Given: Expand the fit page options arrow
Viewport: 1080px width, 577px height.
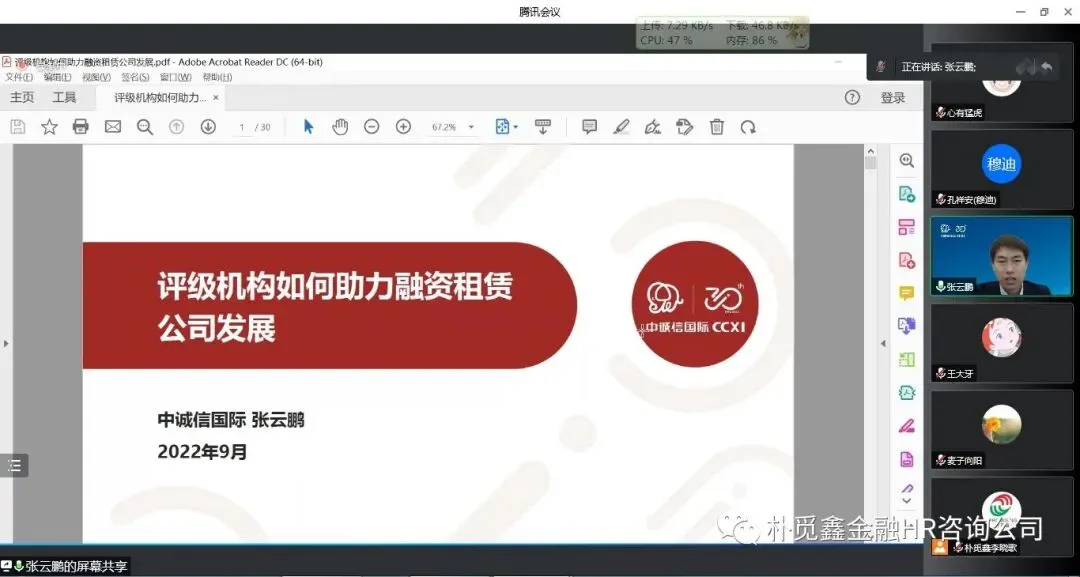Looking at the screenshot, I should 516,127.
